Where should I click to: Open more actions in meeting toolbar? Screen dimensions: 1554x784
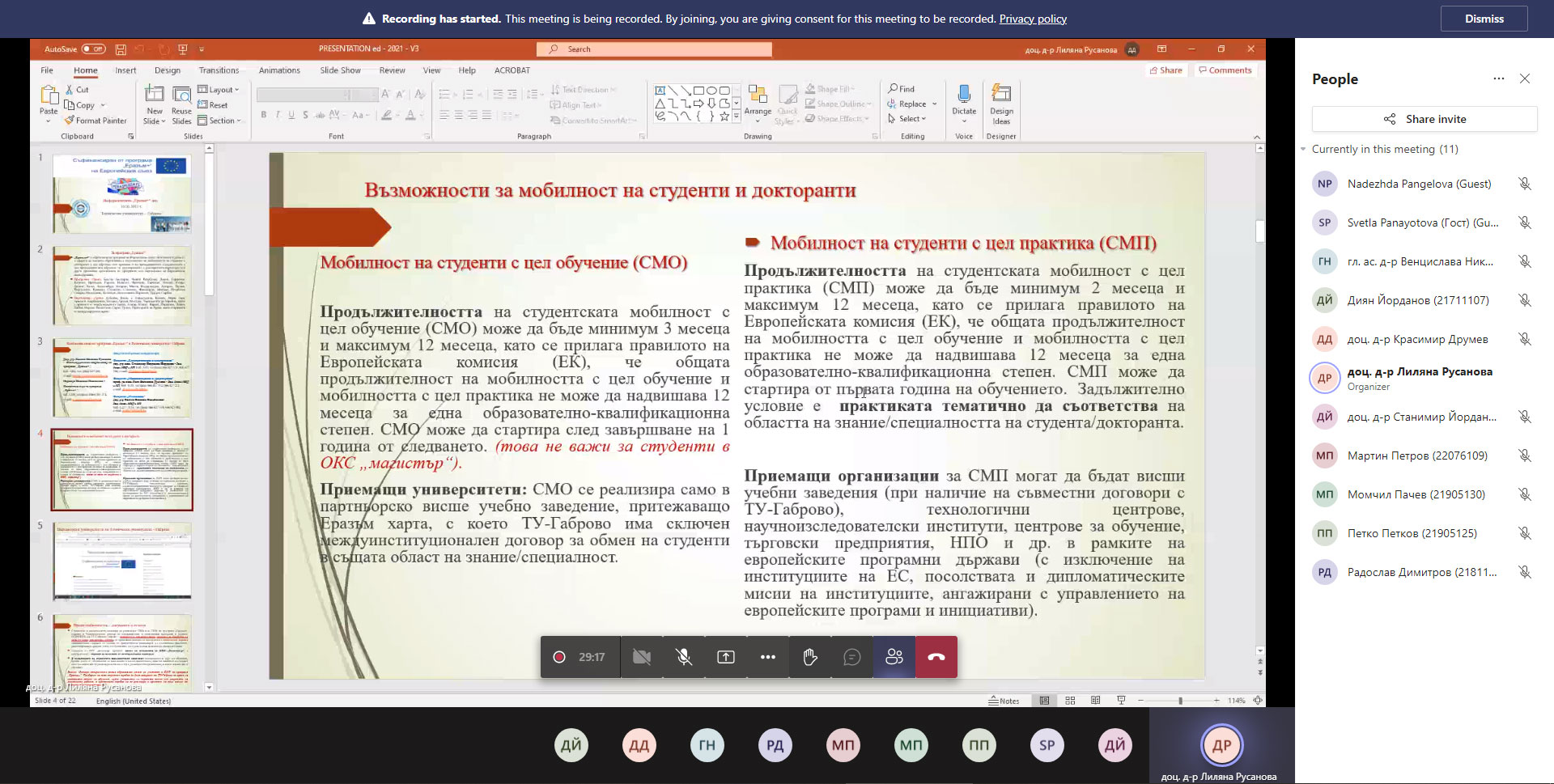point(768,657)
